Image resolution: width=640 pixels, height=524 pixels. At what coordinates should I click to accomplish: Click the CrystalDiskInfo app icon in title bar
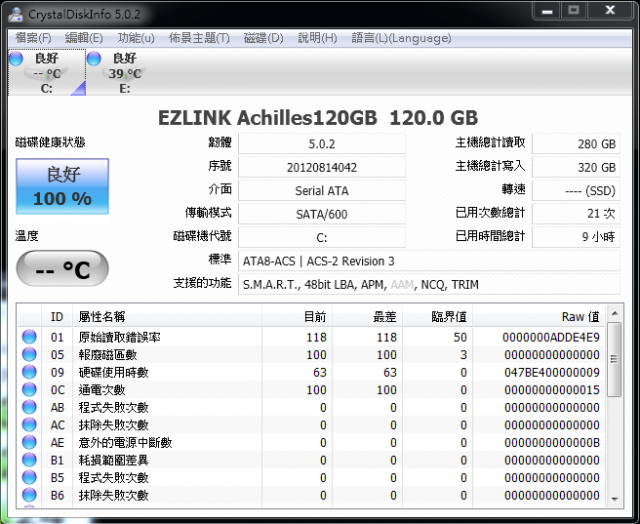click(16, 14)
